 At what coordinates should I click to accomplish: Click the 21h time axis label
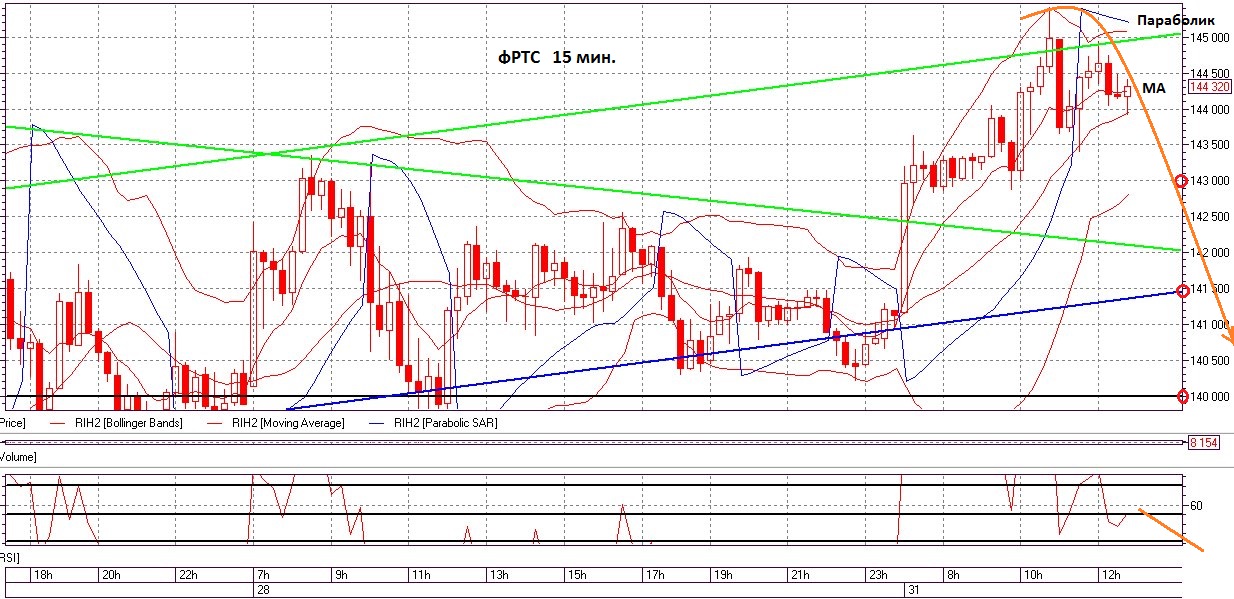click(798, 575)
